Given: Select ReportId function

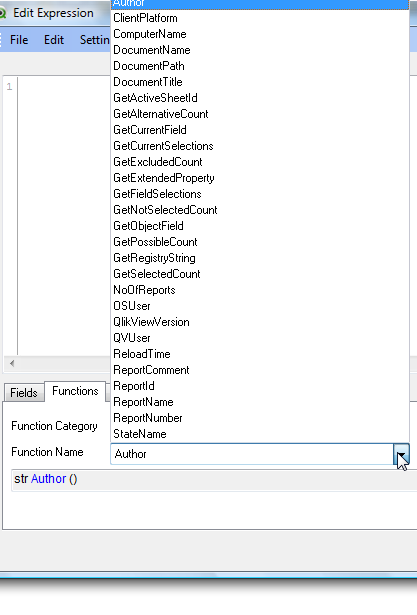Looking at the screenshot, I should (260, 386).
